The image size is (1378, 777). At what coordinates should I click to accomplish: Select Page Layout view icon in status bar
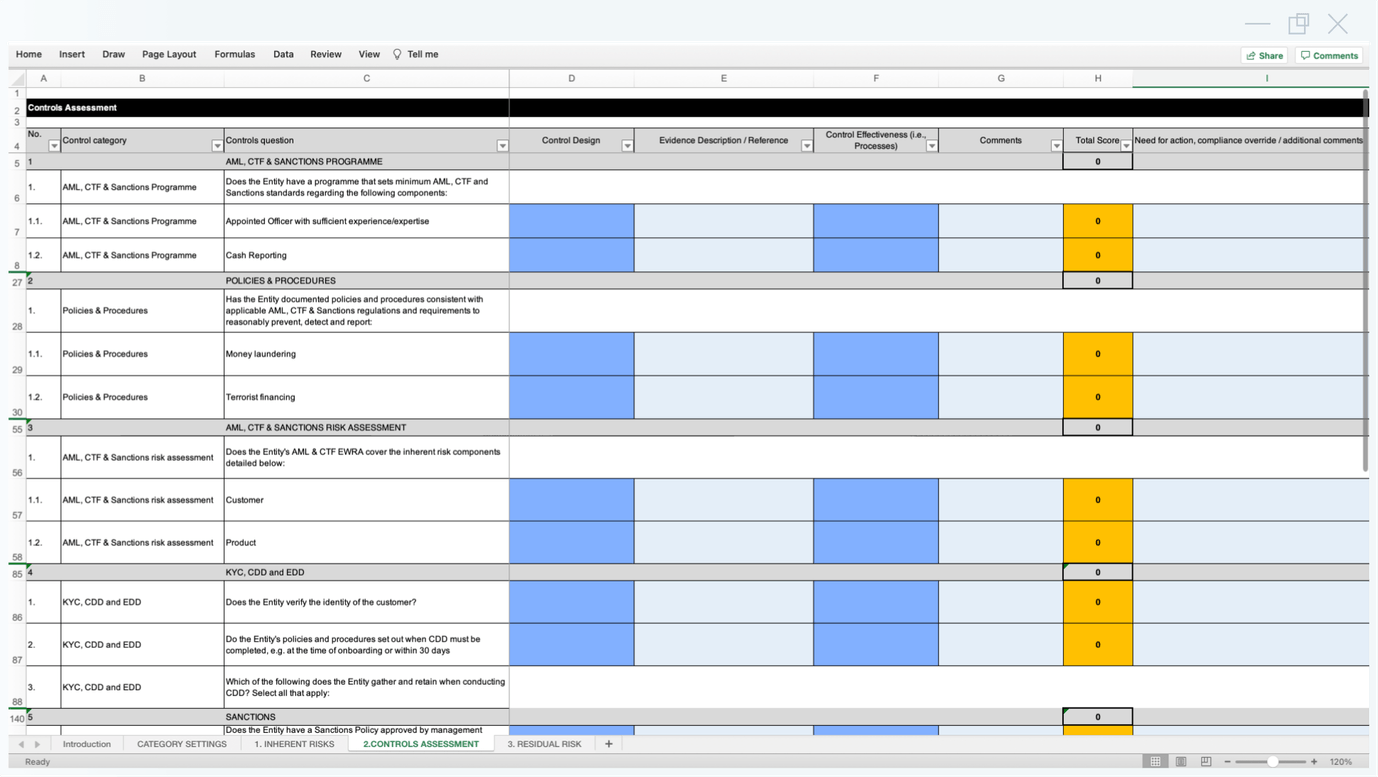click(1181, 761)
